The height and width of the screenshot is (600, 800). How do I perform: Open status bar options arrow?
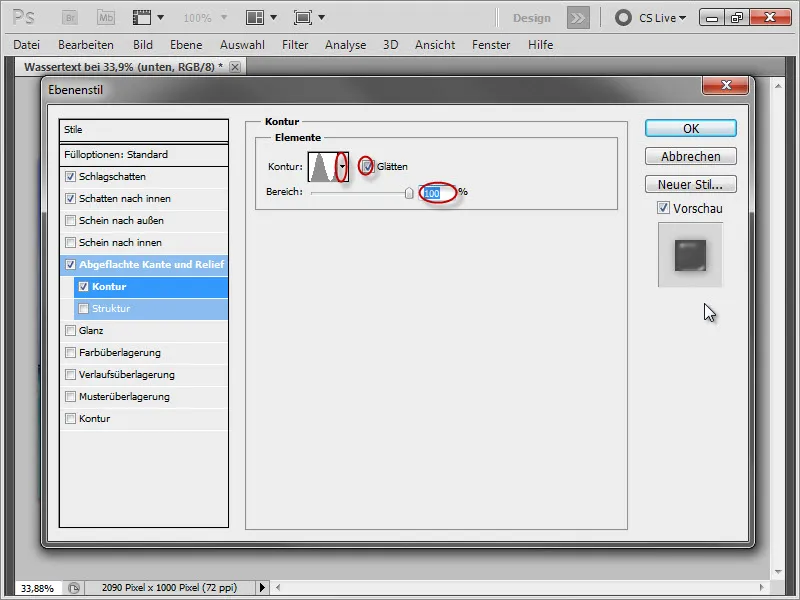[262, 587]
